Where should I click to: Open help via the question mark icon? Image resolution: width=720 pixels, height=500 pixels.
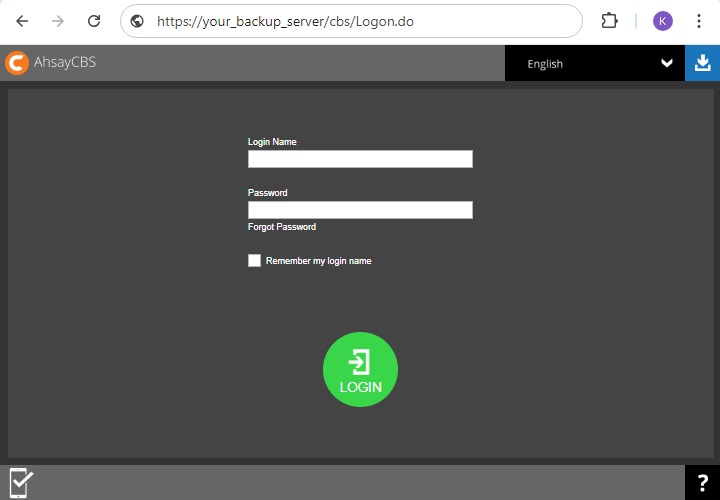click(x=703, y=483)
